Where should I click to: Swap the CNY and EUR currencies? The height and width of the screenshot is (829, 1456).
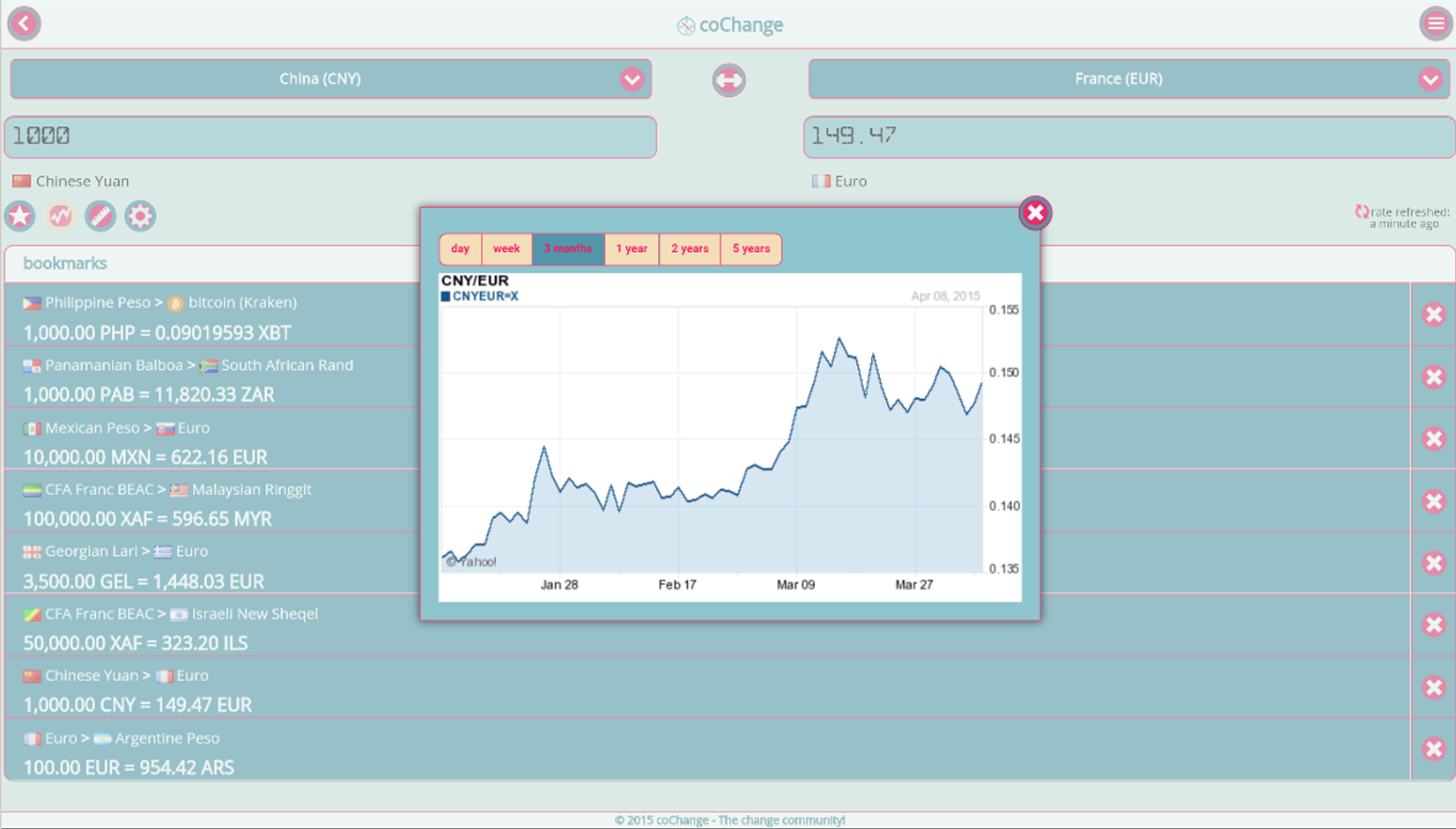[x=728, y=80]
